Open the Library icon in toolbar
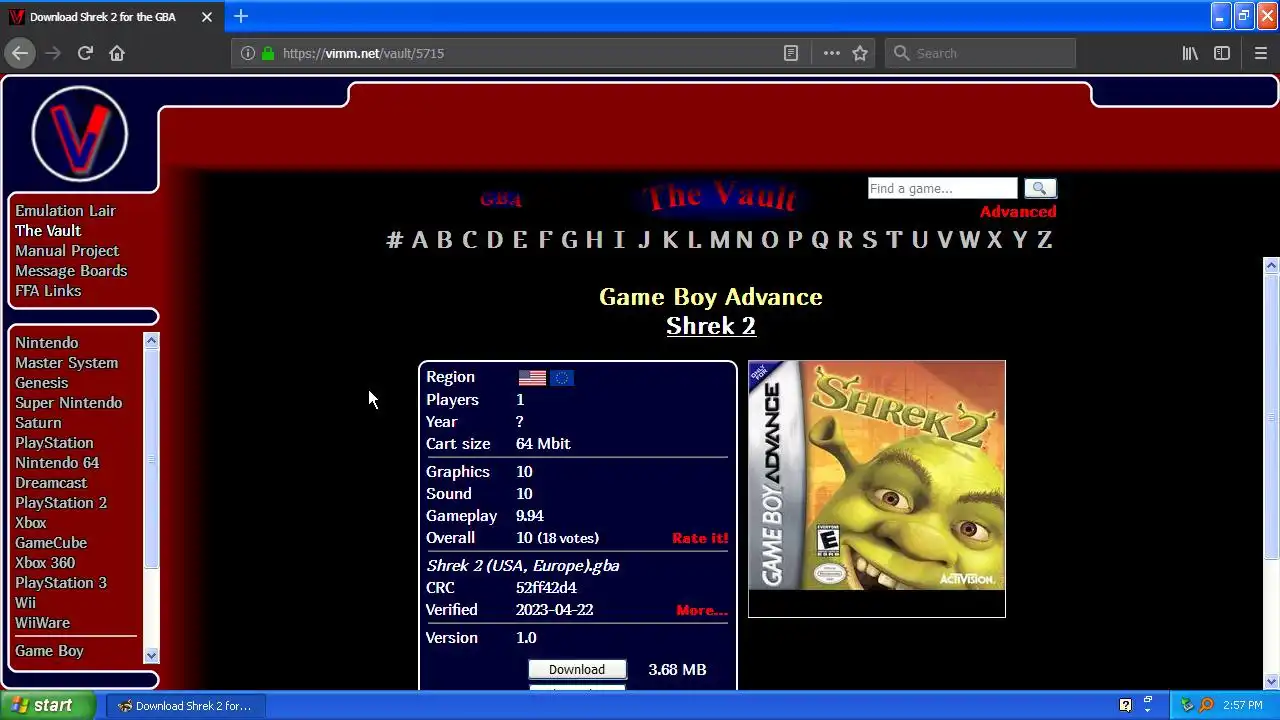The width and height of the screenshot is (1280, 720). 1190,53
